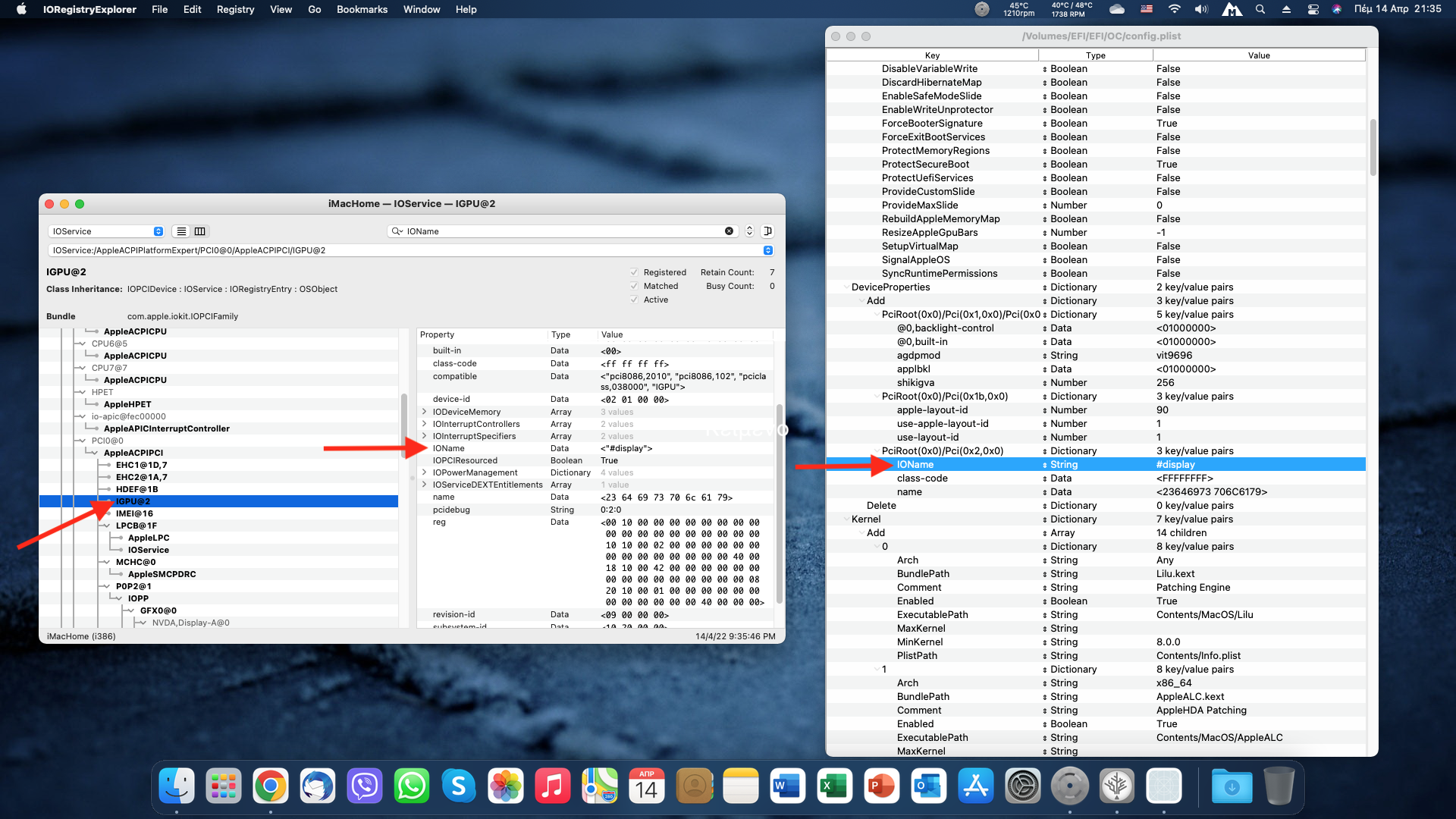The height and width of the screenshot is (819, 1456).
Task: Toggle the side panel icon beside search
Action: click(767, 231)
